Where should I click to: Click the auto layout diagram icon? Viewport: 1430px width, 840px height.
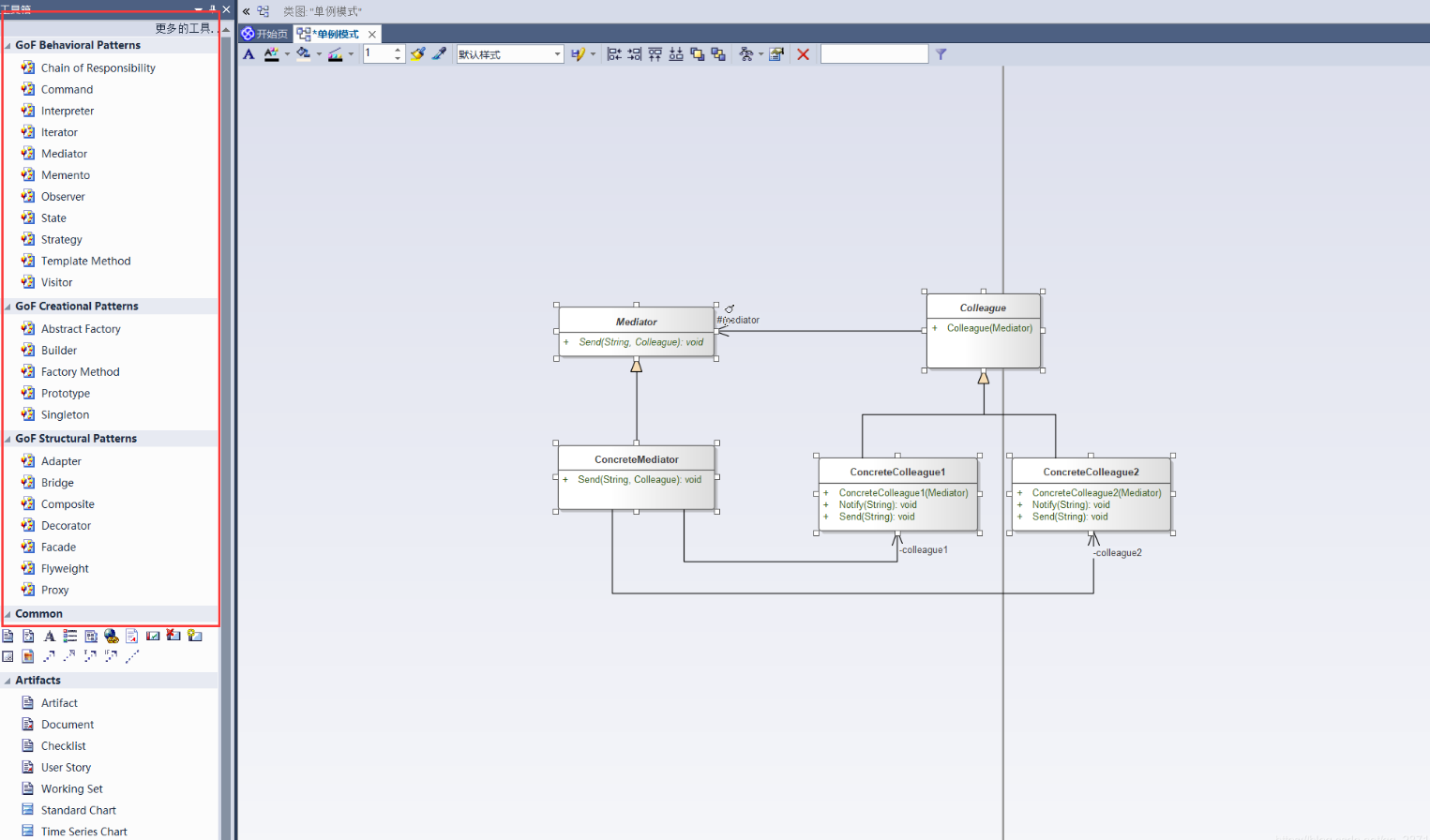[746, 54]
